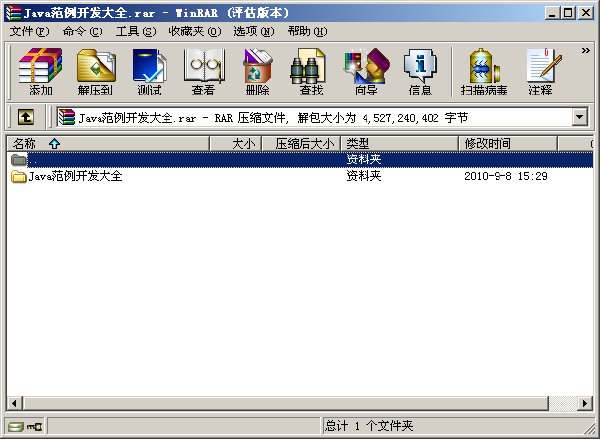The height and width of the screenshot is (439, 600).
Task: Sort by 修改时间 column header
Action: click(x=508, y=144)
